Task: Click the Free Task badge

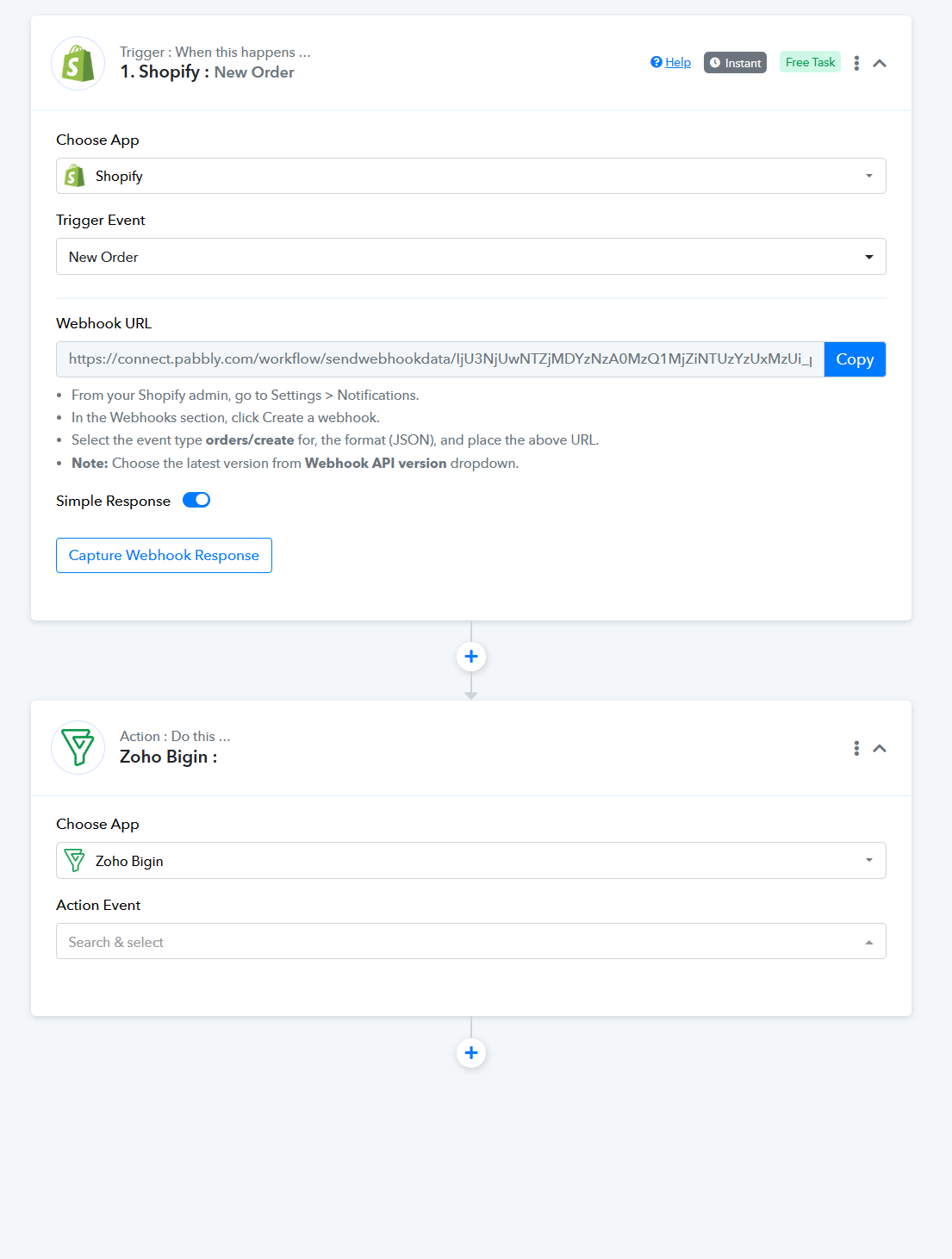Action: click(810, 62)
